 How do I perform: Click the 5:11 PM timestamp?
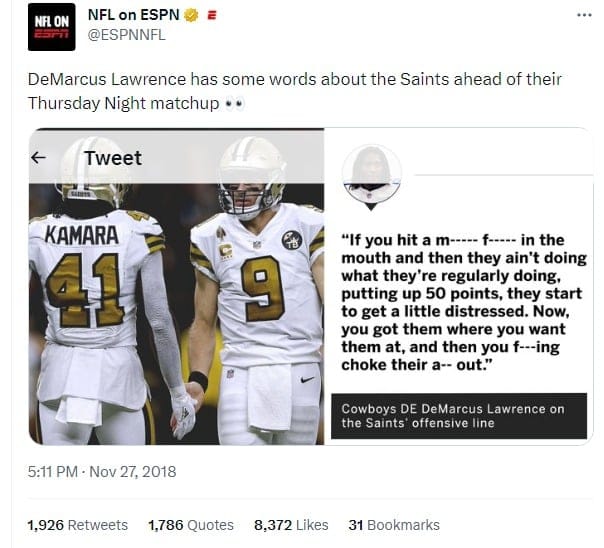(x=53, y=472)
